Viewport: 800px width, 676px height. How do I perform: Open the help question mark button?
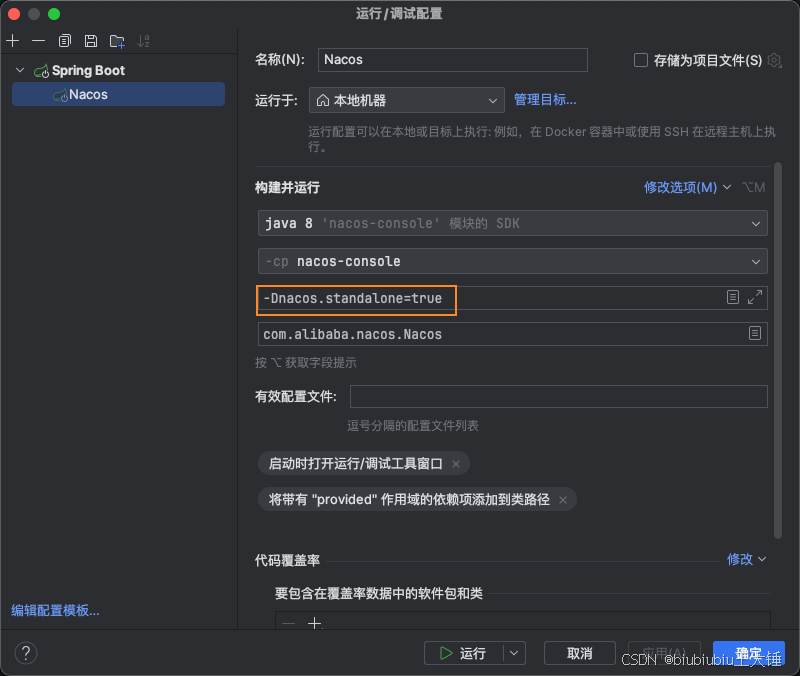pyautogui.click(x=26, y=653)
